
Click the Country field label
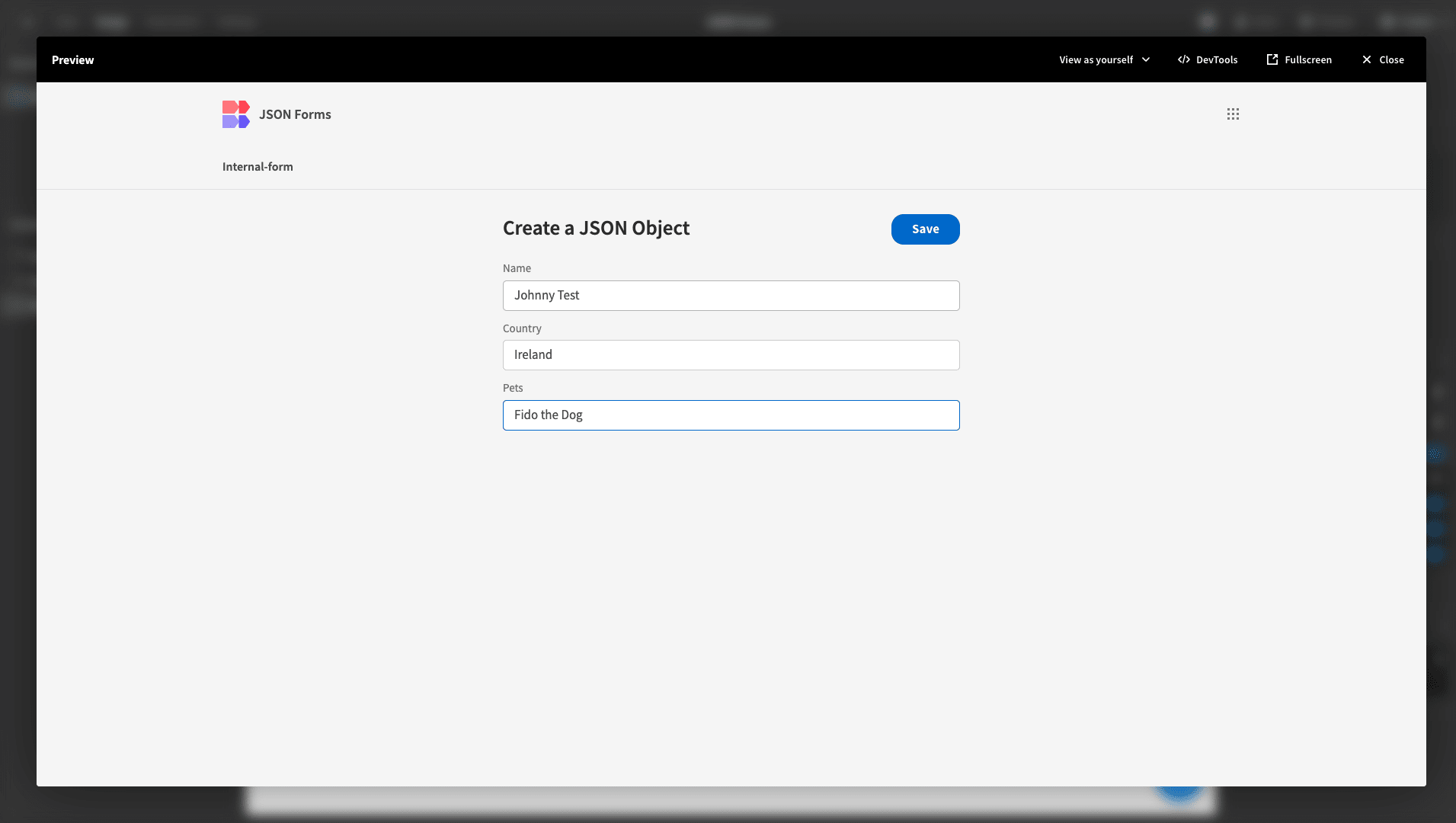pyautogui.click(x=522, y=328)
